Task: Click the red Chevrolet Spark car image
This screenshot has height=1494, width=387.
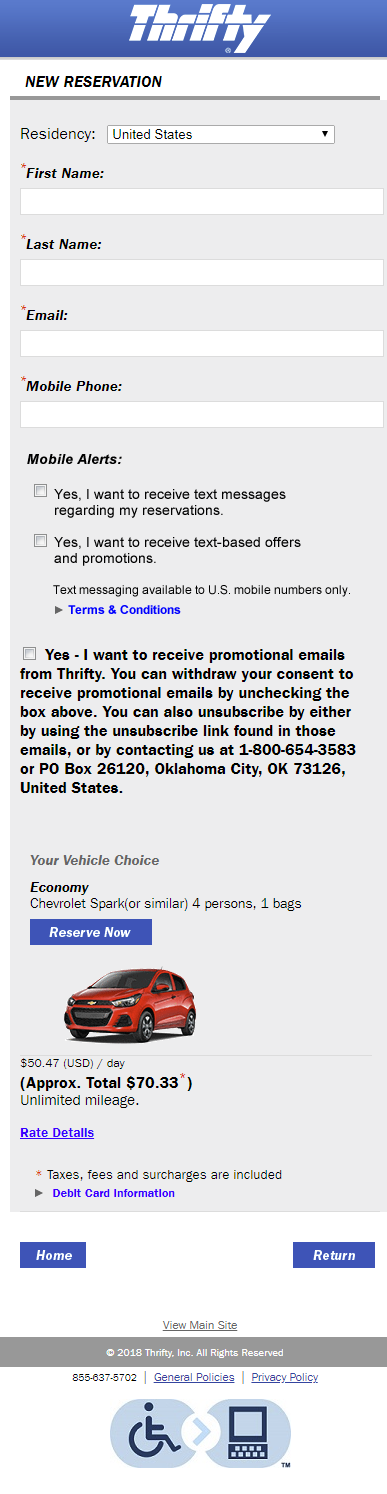Action: (x=130, y=1003)
